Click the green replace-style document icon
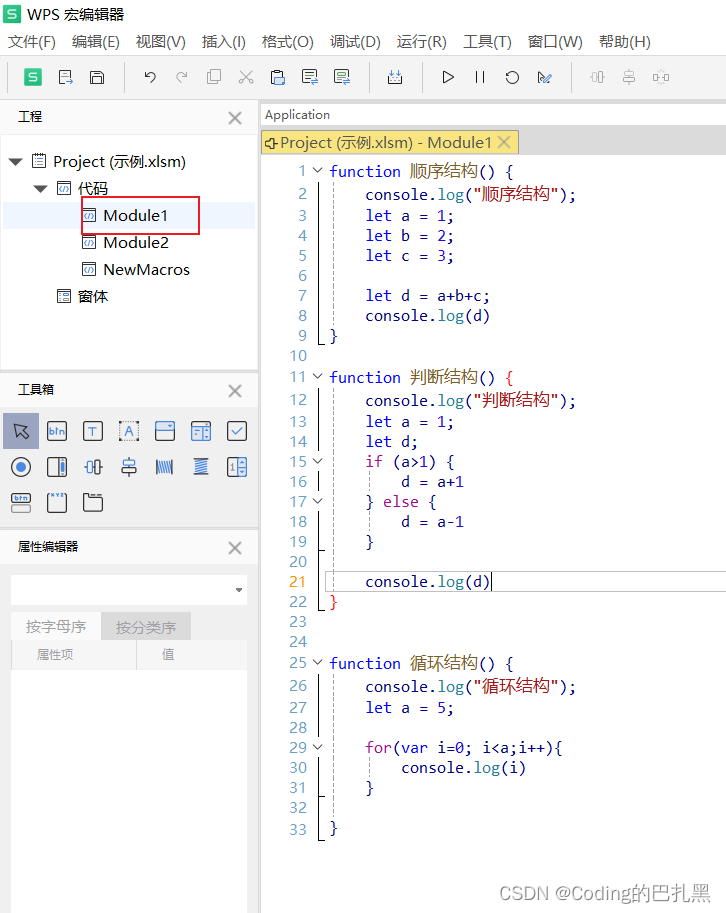Viewport: 726px width, 913px height. click(342, 77)
